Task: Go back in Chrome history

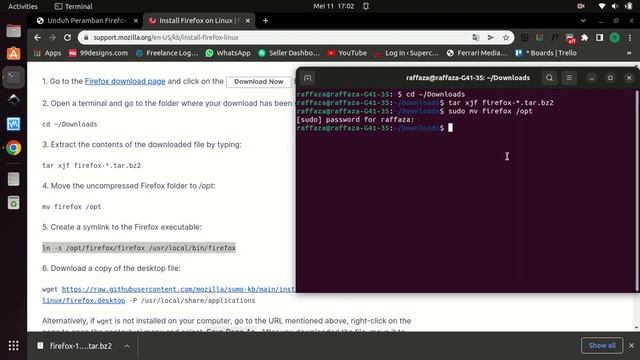Action: click(38, 38)
